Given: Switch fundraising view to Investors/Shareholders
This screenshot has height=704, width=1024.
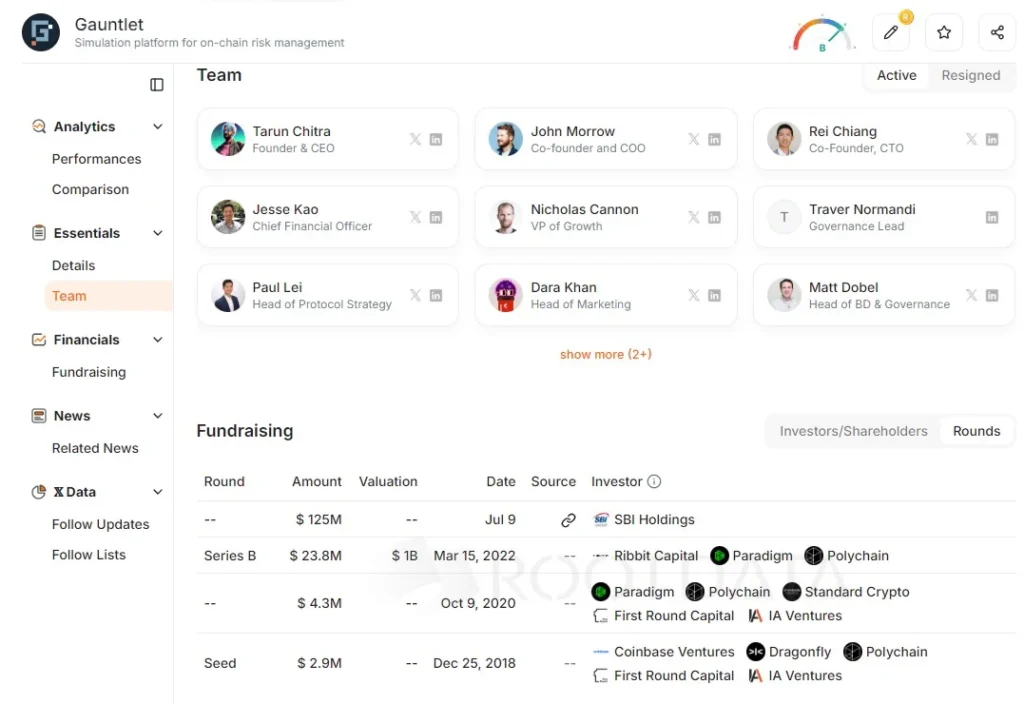Looking at the screenshot, I should 853,431.
